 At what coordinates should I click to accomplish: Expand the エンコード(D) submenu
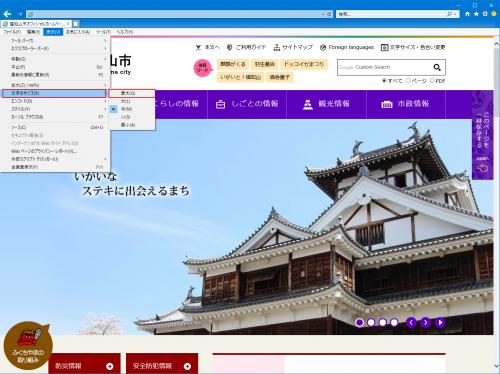(x=54, y=101)
